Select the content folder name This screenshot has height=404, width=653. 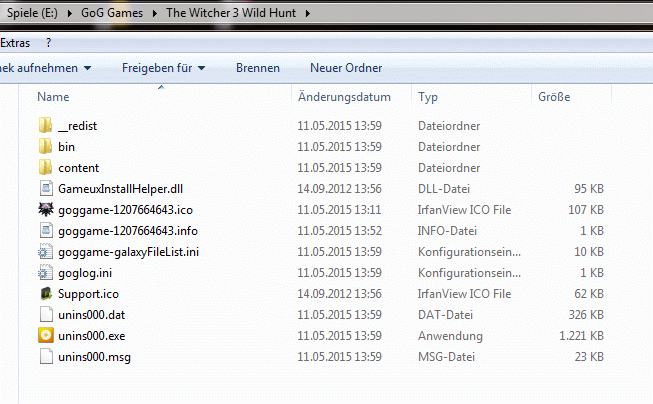[x=78, y=168]
